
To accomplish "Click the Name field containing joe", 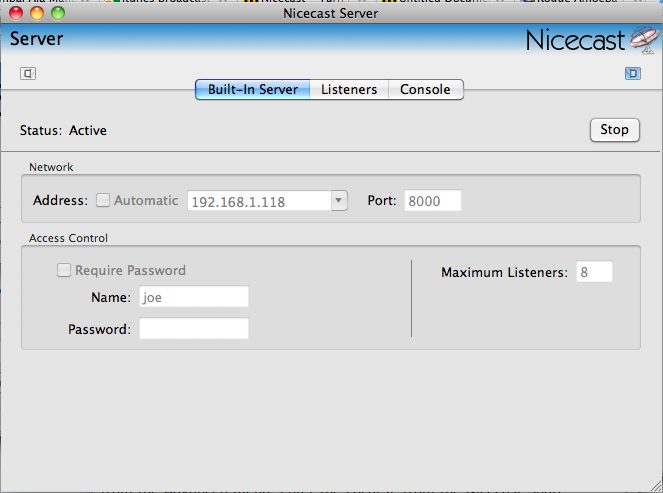I will [x=194, y=297].
